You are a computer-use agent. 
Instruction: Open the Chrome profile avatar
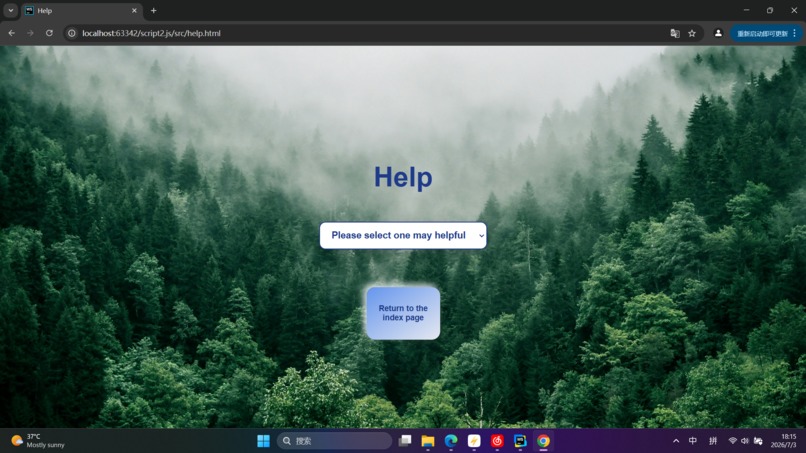click(718, 33)
